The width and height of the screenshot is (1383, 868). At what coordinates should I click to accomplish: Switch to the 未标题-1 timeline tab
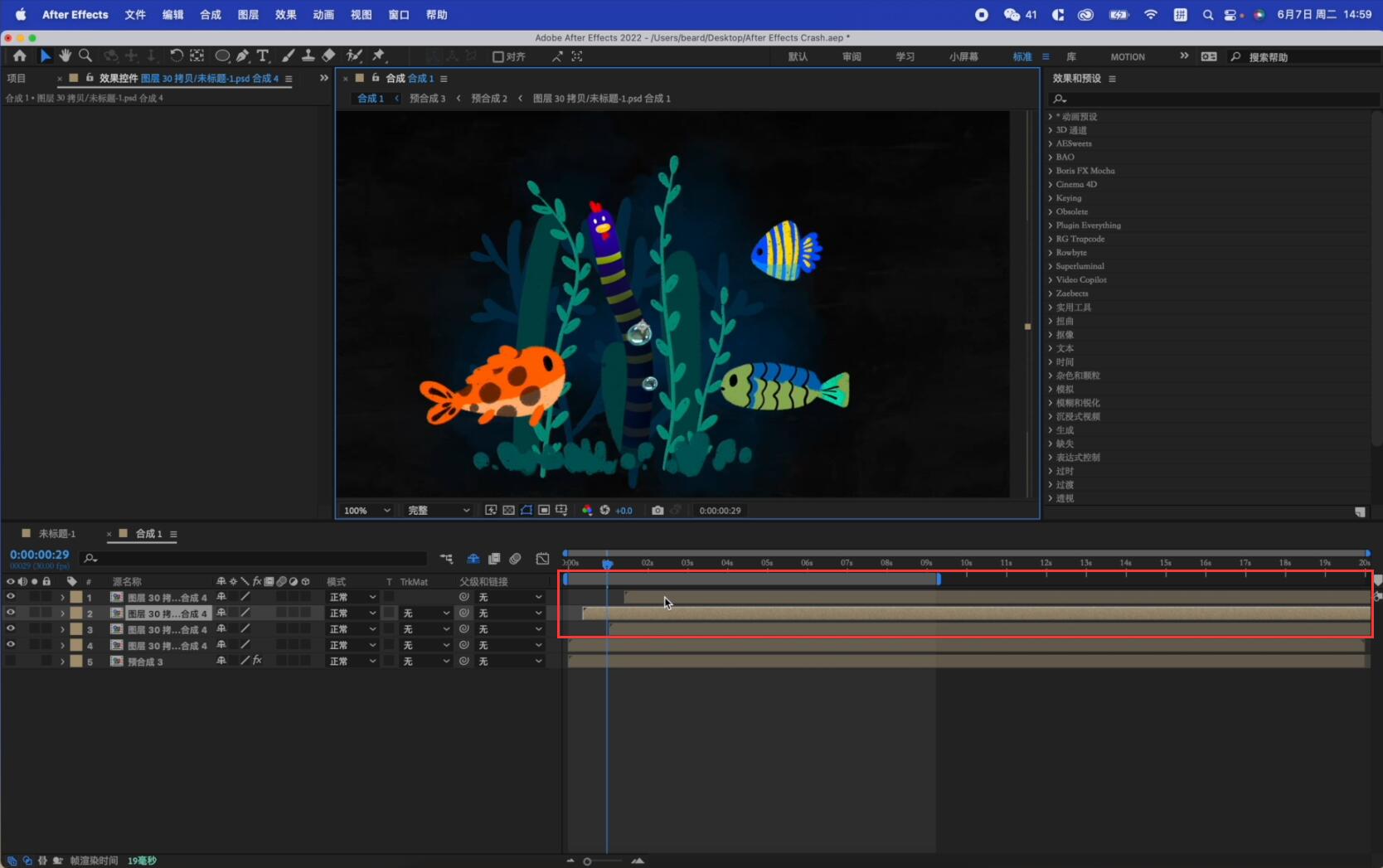(x=56, y=534)
